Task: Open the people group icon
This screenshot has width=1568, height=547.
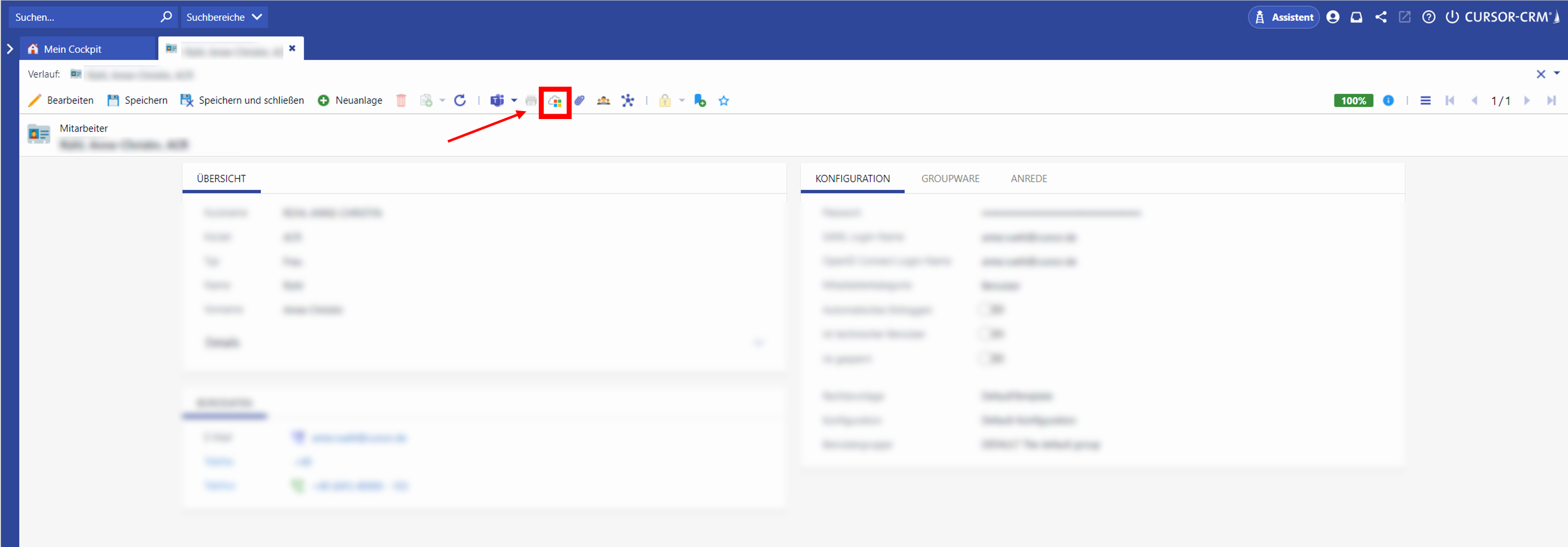Action: tap(603, 101)
